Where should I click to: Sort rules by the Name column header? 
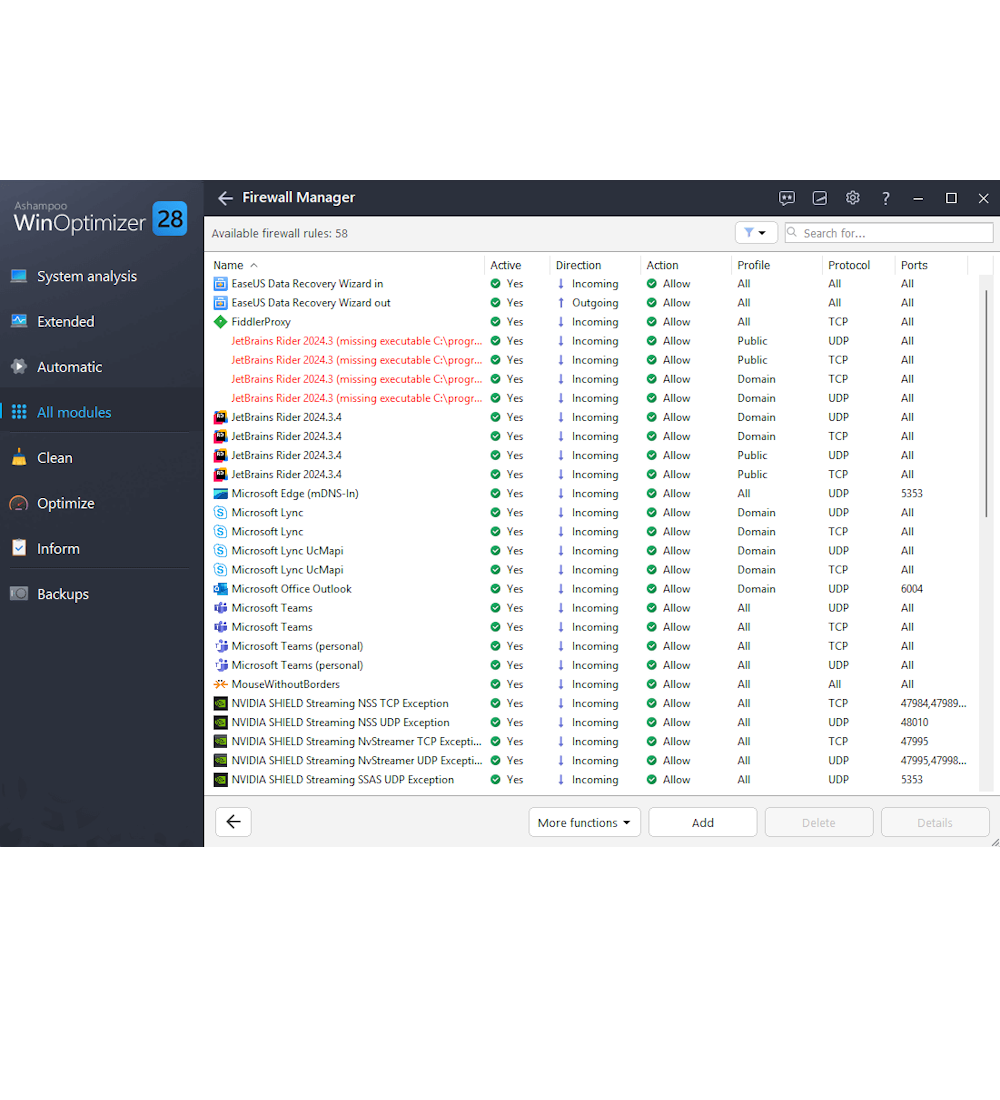tap(229, 265)
